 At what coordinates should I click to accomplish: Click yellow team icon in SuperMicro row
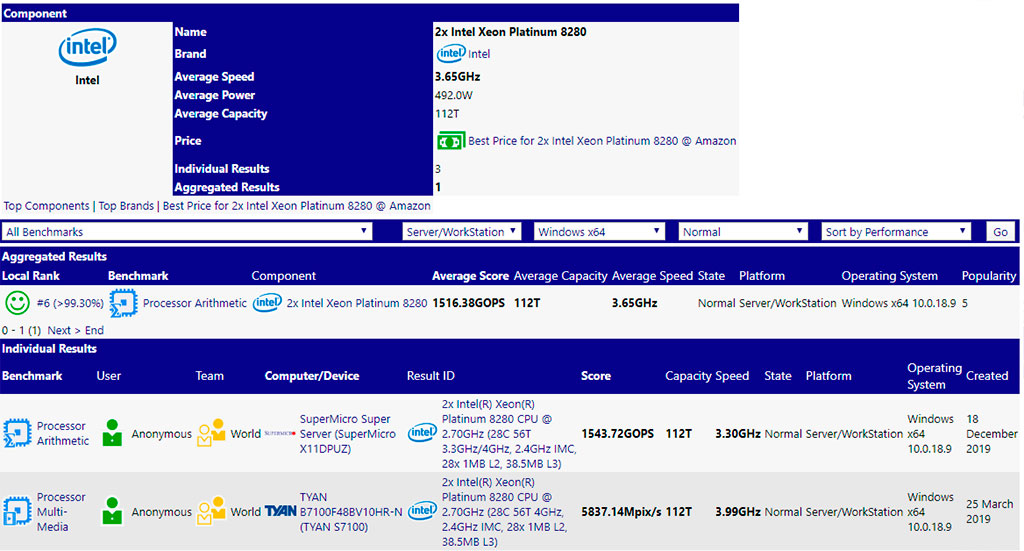tap(211, 433)
